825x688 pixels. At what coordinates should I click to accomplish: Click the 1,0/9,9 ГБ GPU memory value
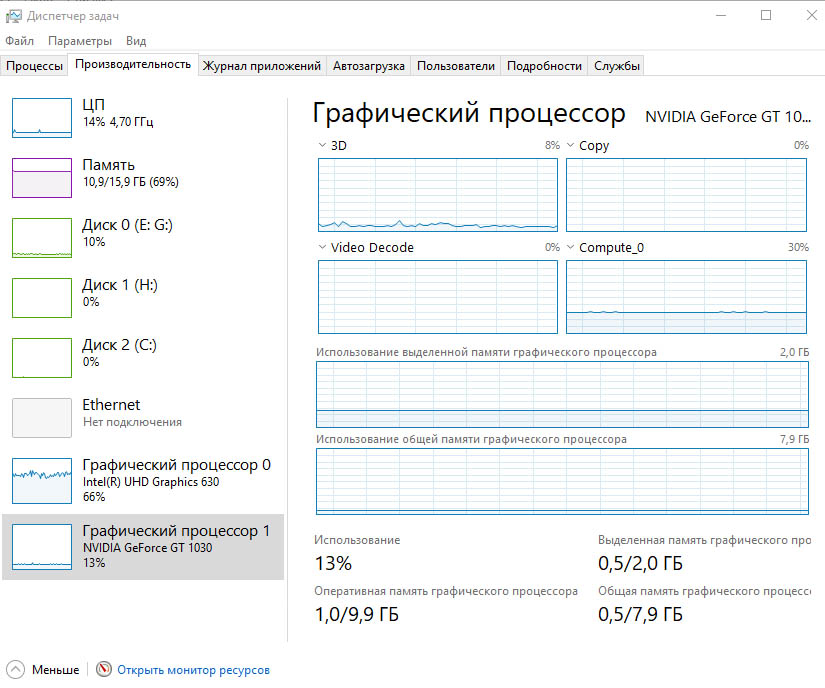pos(357,614)
